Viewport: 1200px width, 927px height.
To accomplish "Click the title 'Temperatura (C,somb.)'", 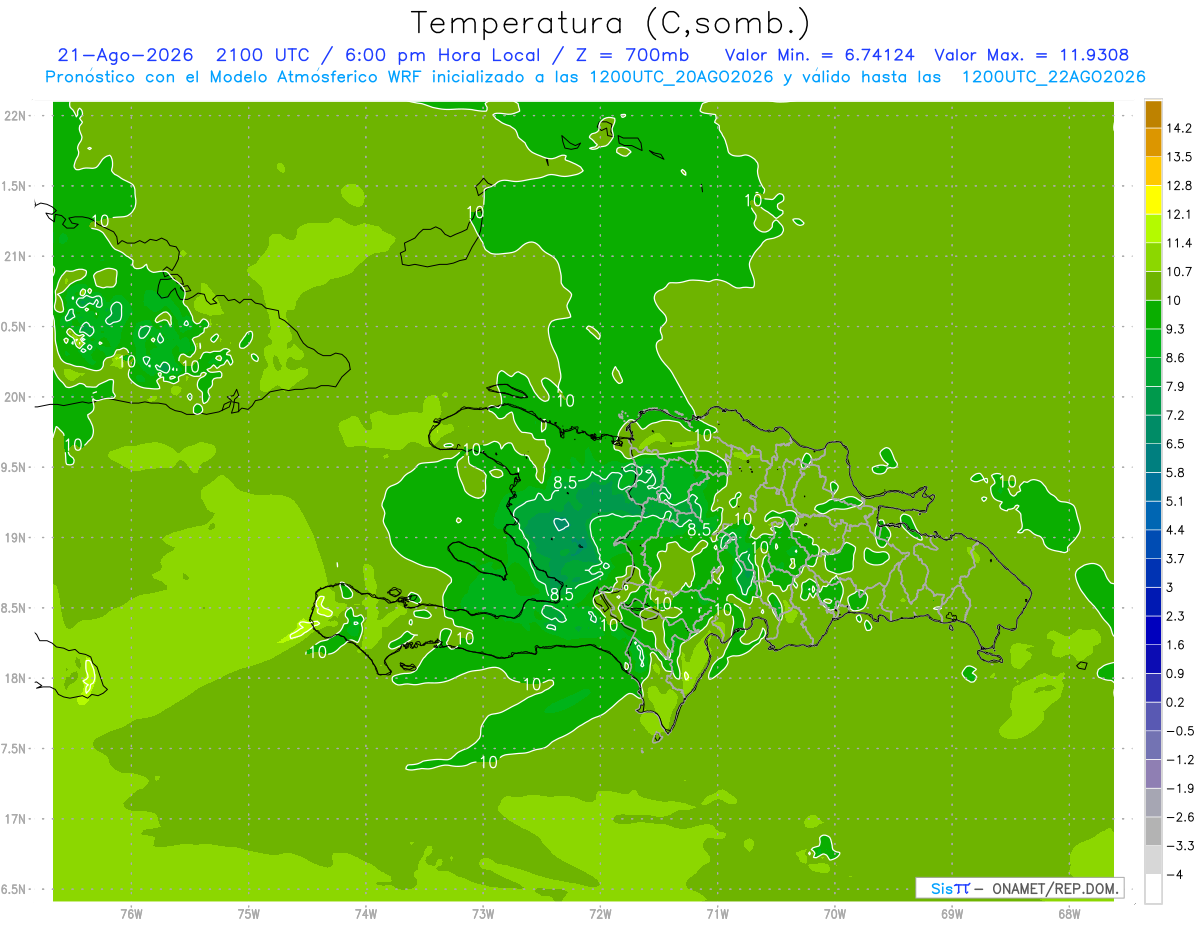I will (x=610, y=23).
